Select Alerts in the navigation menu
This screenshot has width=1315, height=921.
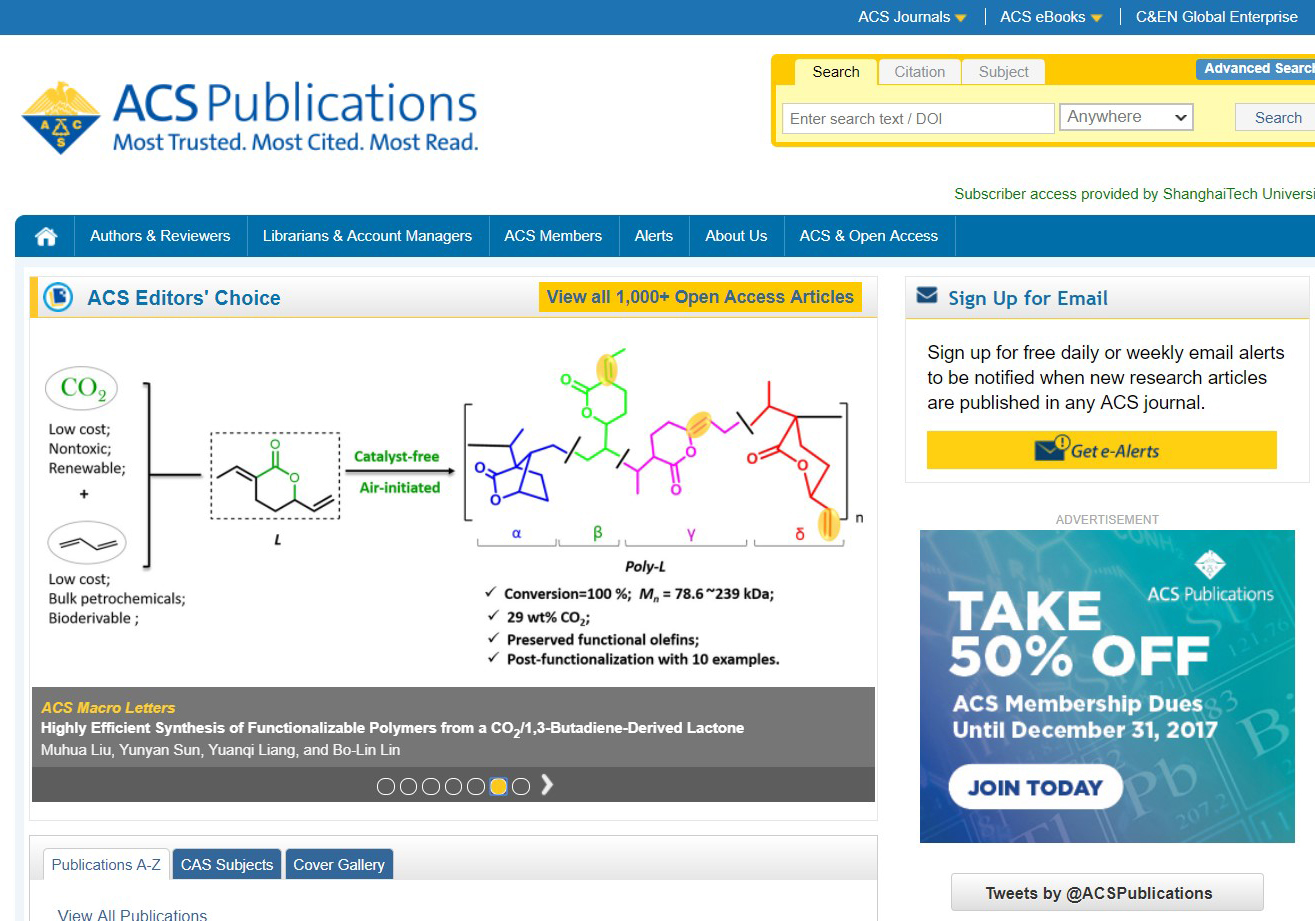point(654,235)
